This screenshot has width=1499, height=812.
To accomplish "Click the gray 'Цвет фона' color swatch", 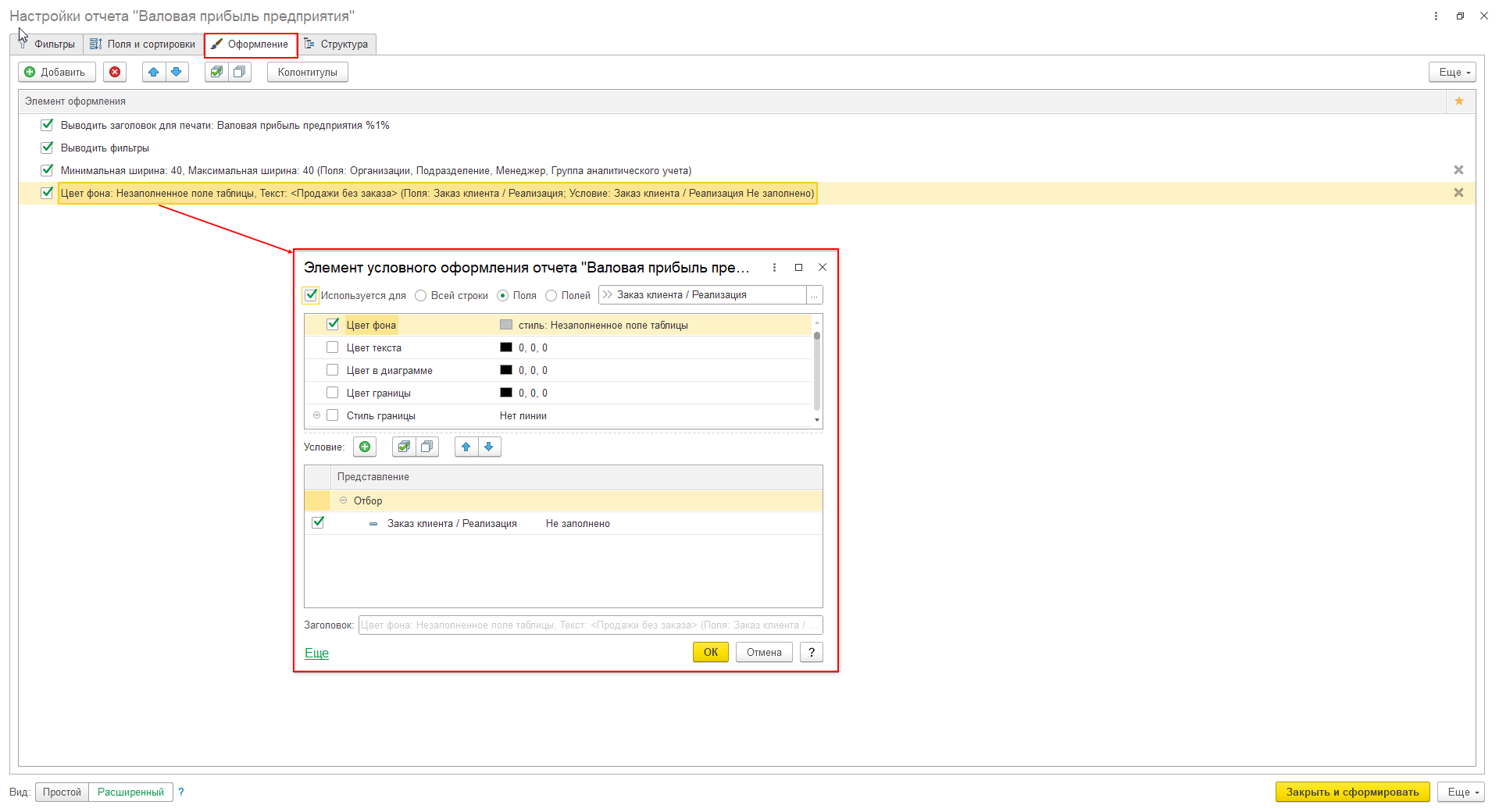I will [506, 325].
